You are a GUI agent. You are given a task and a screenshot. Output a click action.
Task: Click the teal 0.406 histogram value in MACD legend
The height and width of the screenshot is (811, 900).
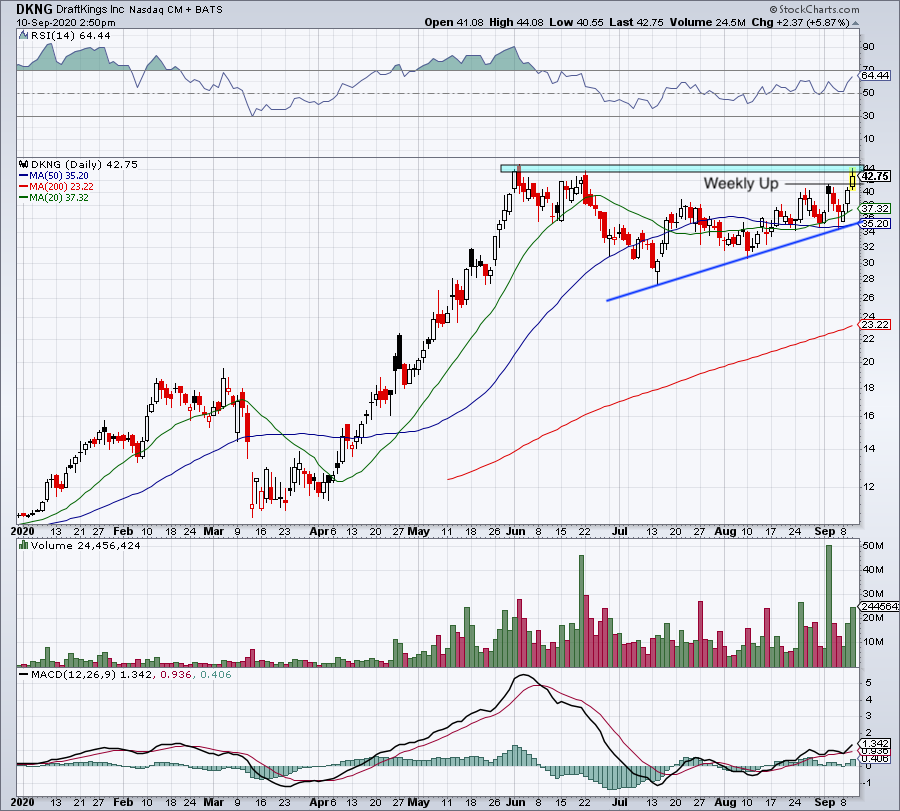click(x=215, y=674)
